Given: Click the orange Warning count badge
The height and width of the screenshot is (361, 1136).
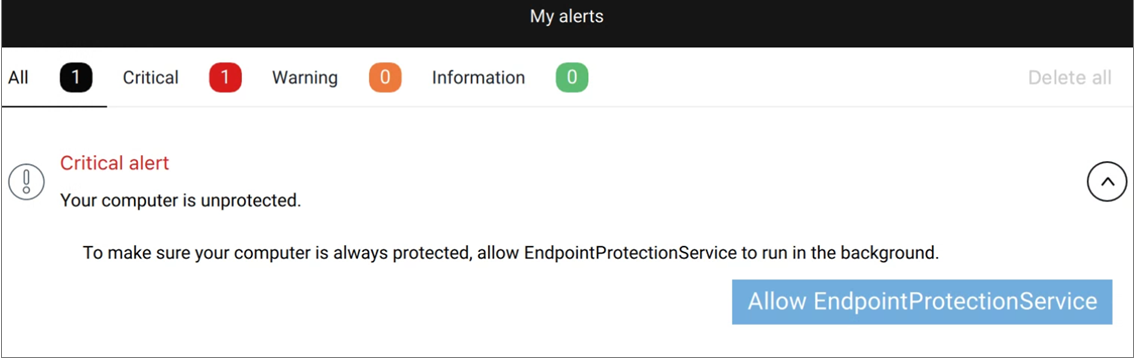Looking at the screenshot, I should coord(385,78).
